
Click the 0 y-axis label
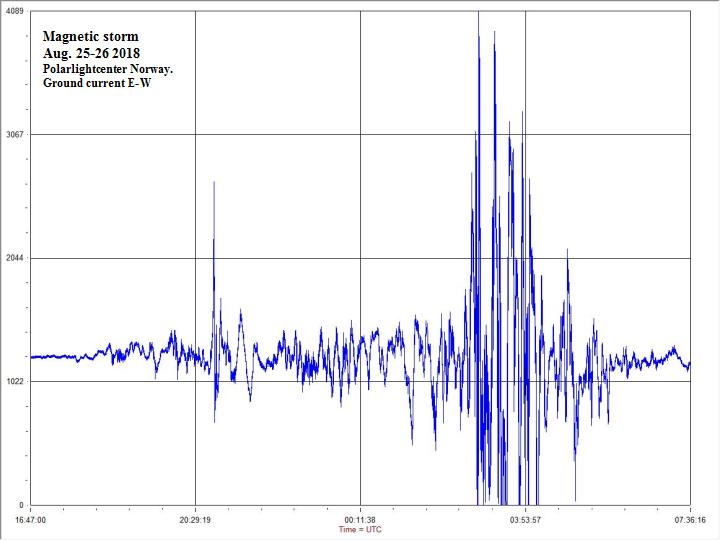21,505
